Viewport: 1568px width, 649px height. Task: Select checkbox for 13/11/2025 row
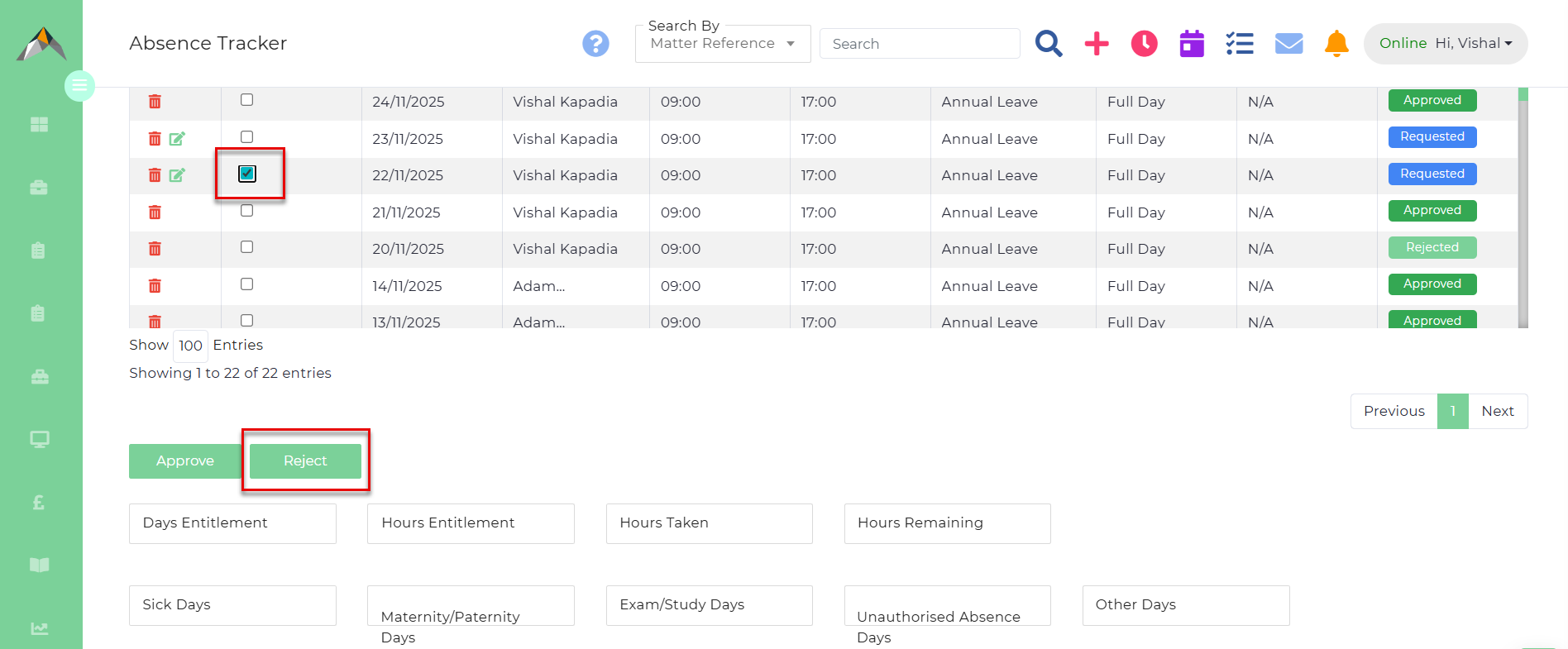[x=246, y=321]
